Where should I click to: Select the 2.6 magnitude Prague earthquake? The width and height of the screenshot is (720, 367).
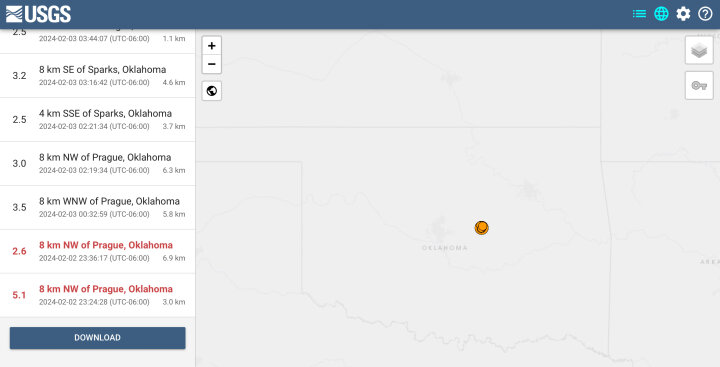(97, 251)
